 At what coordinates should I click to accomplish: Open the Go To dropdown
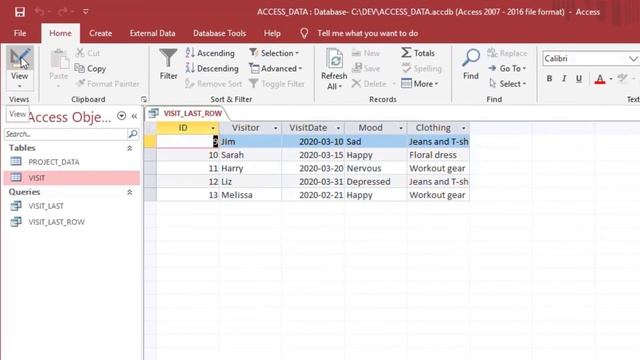click(x=507, y=69)
